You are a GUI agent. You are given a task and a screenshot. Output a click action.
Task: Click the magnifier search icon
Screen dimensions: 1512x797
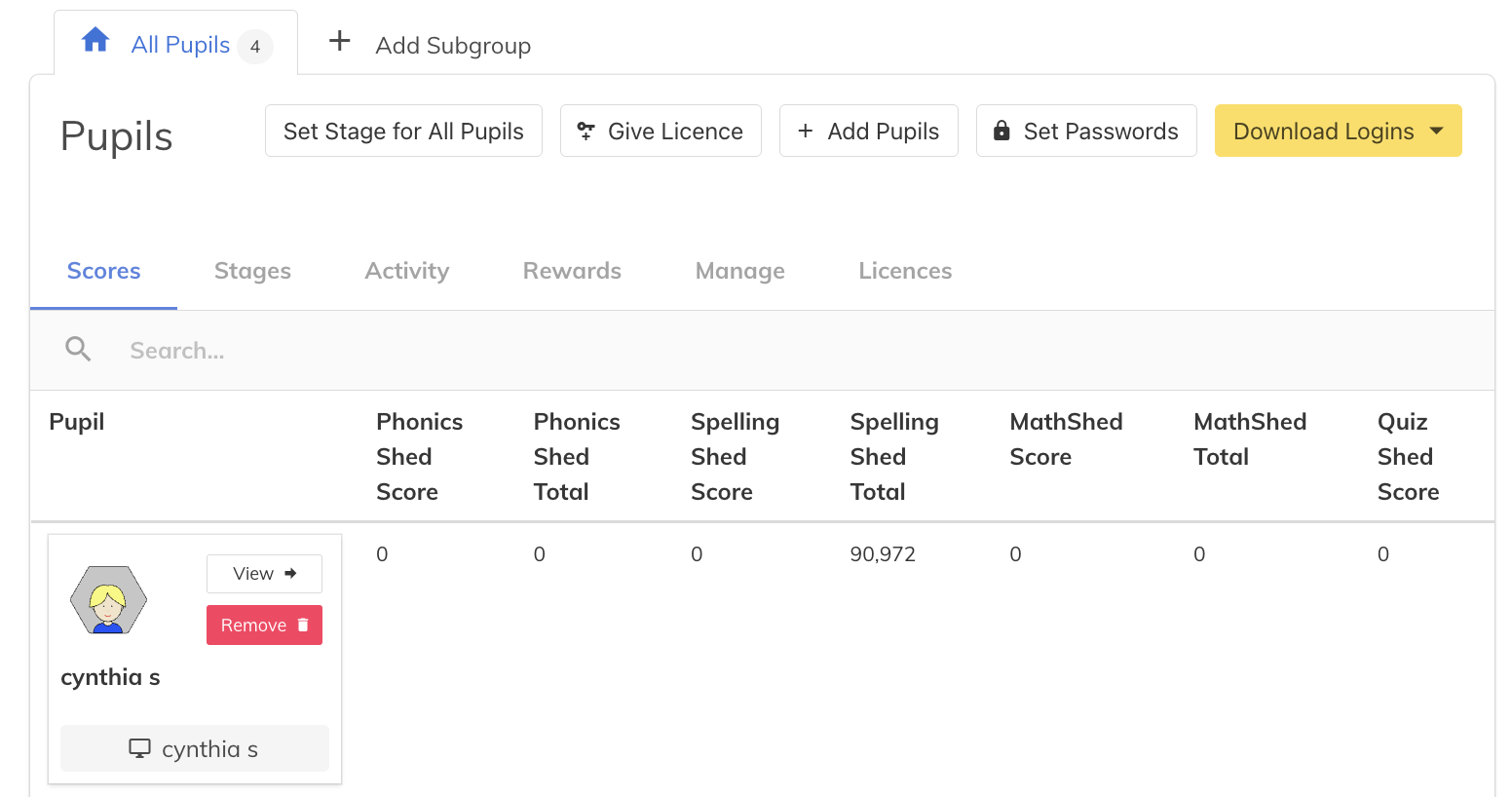click(x=78, y=349)
